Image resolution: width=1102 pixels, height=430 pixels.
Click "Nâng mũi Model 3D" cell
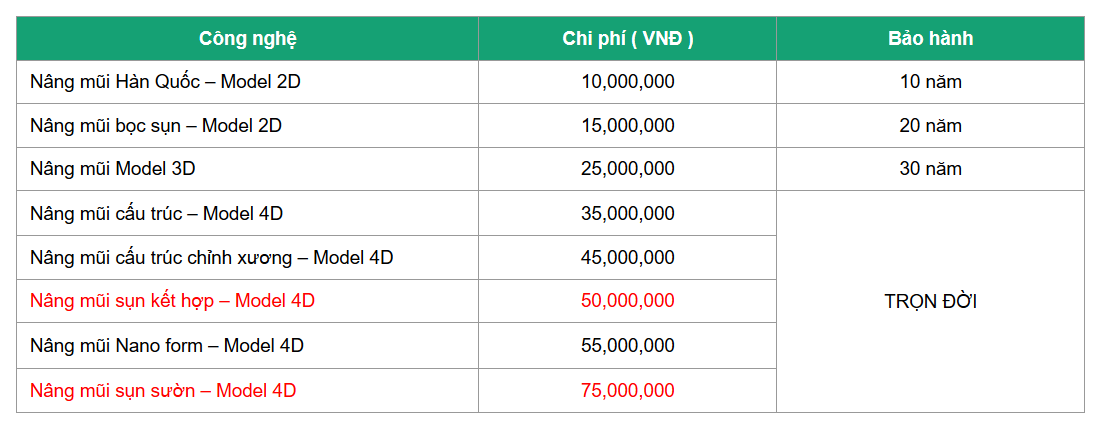point(112,169)
